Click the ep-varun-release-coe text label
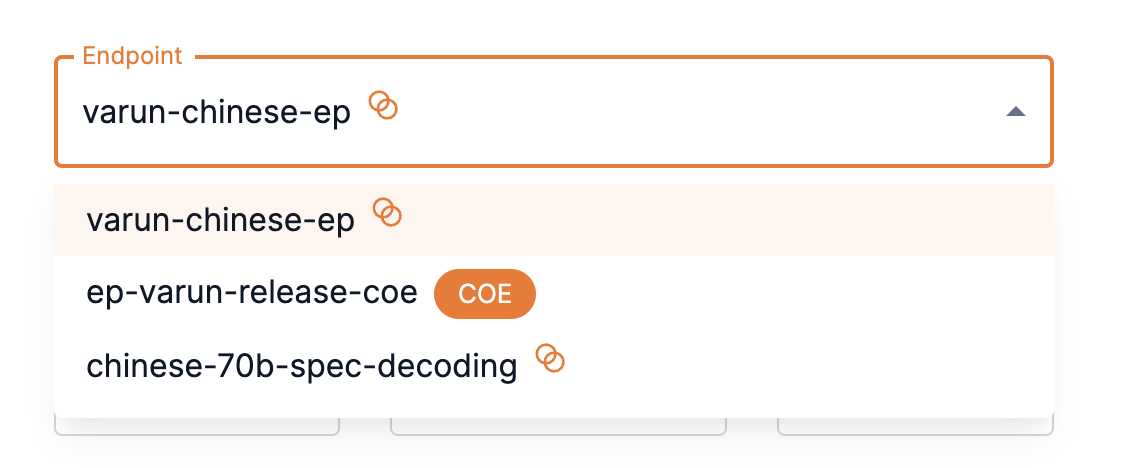Screen dimensions: 1140x468 (x=252, y=294)
